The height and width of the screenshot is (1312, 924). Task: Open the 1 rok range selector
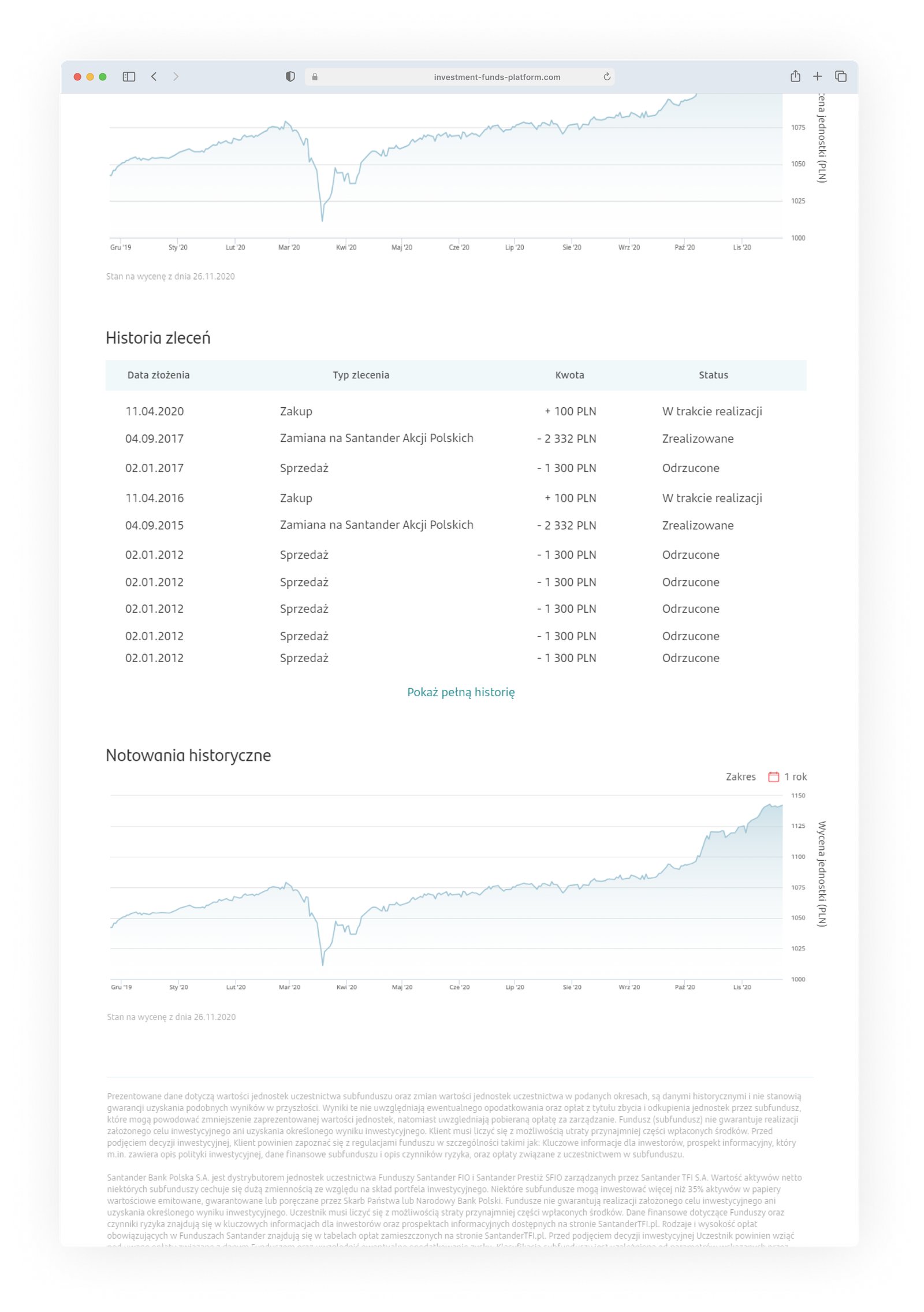[795, 777]
